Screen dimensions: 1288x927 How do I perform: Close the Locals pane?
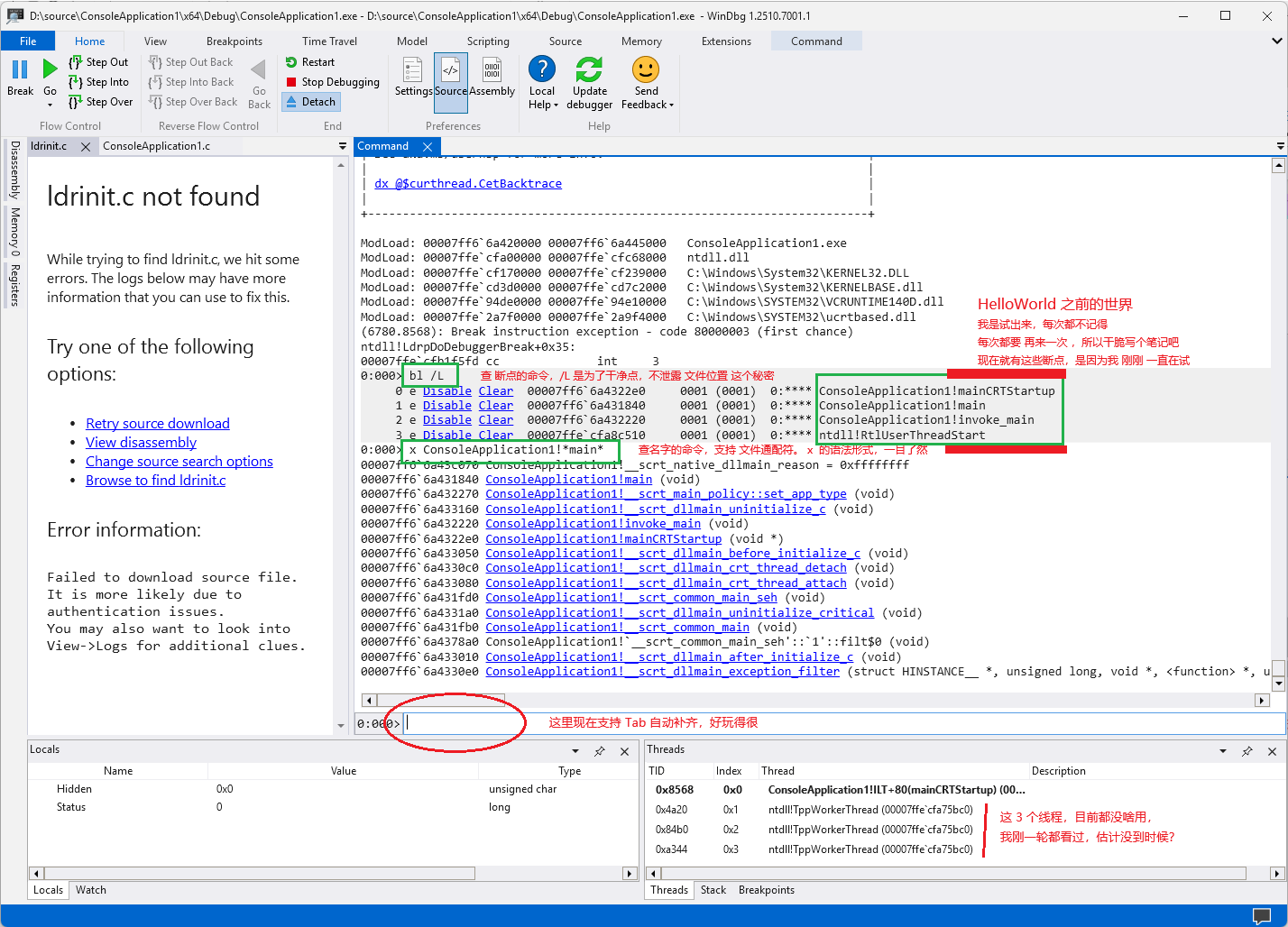click(x=624, y=751)
